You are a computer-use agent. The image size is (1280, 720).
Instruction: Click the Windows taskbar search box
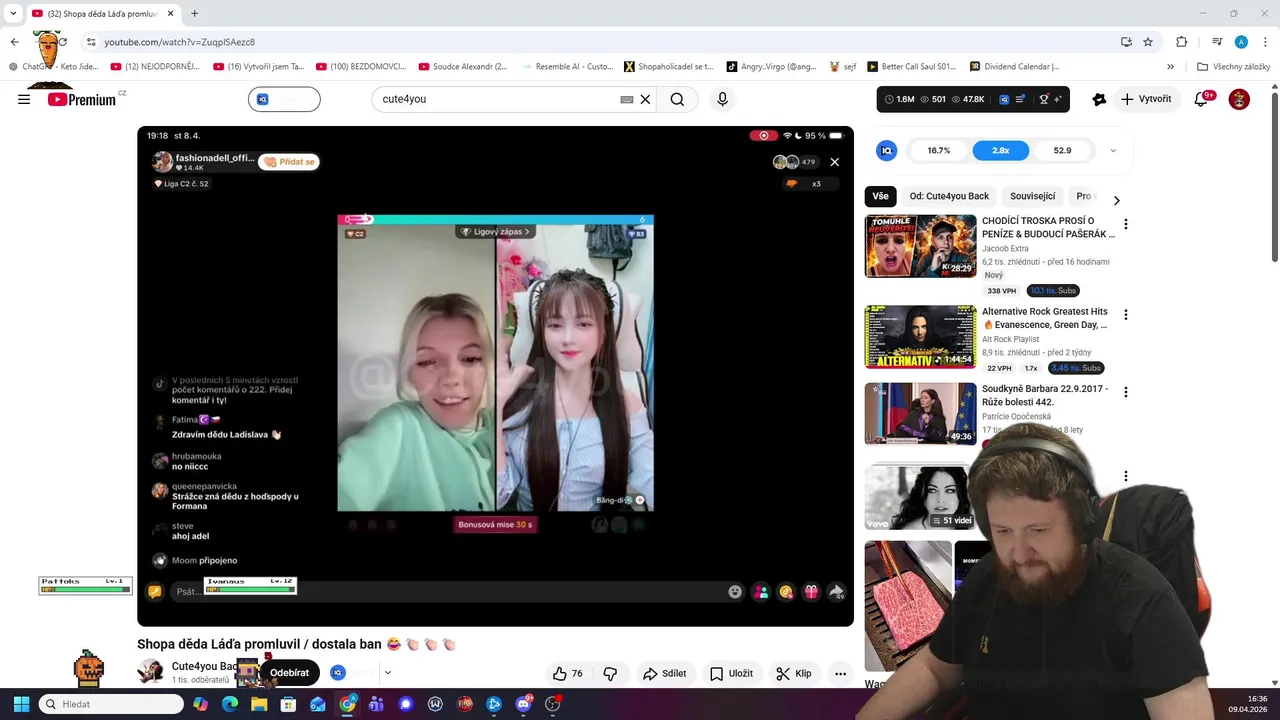point(111,704)
